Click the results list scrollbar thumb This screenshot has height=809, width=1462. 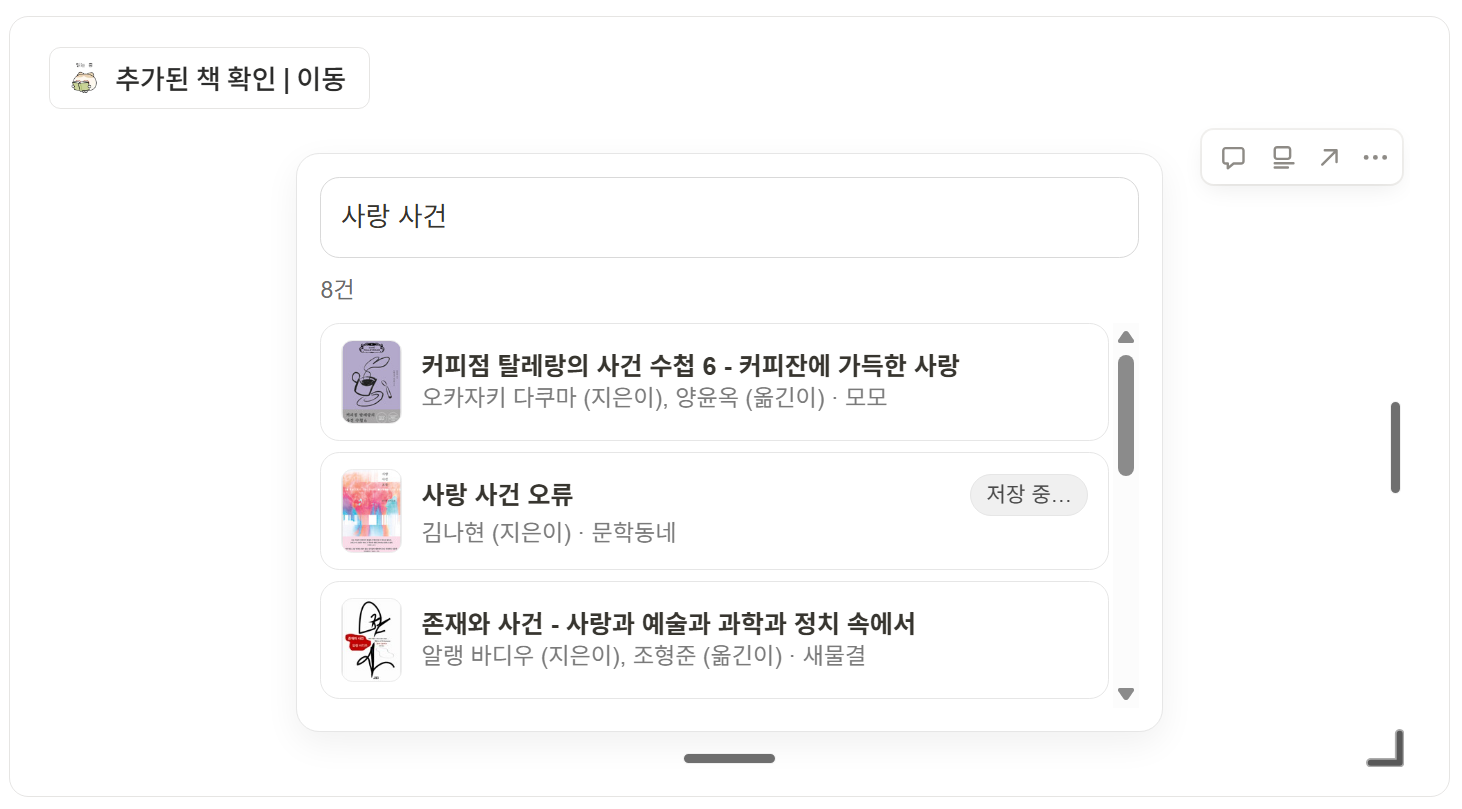(1126, 415)
